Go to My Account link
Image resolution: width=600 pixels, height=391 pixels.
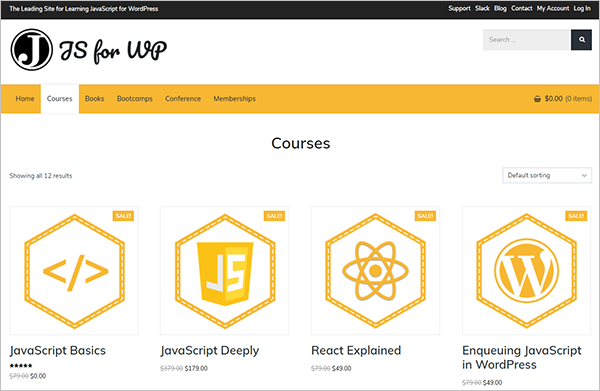click(x=553, y=8)
